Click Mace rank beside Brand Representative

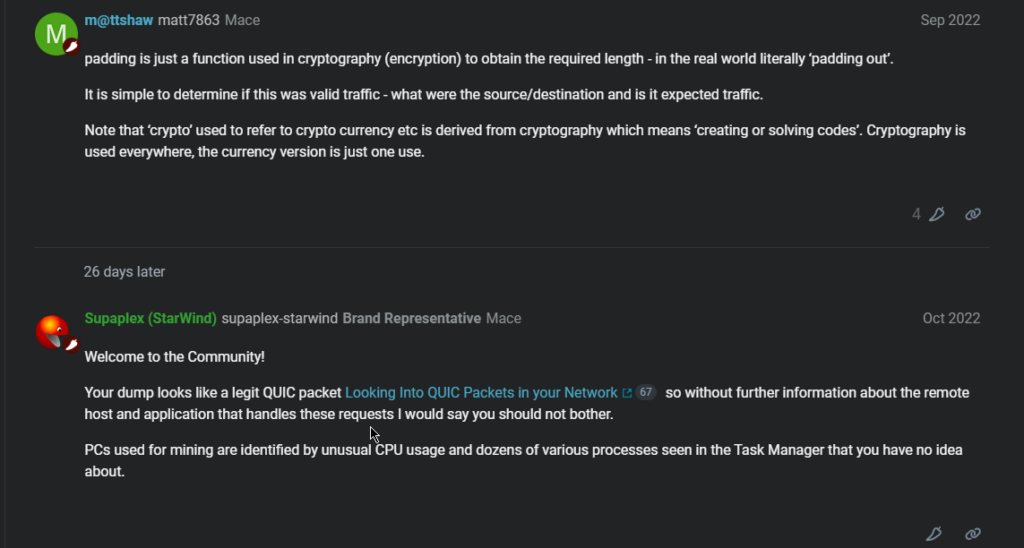click(x=504, y=318)
